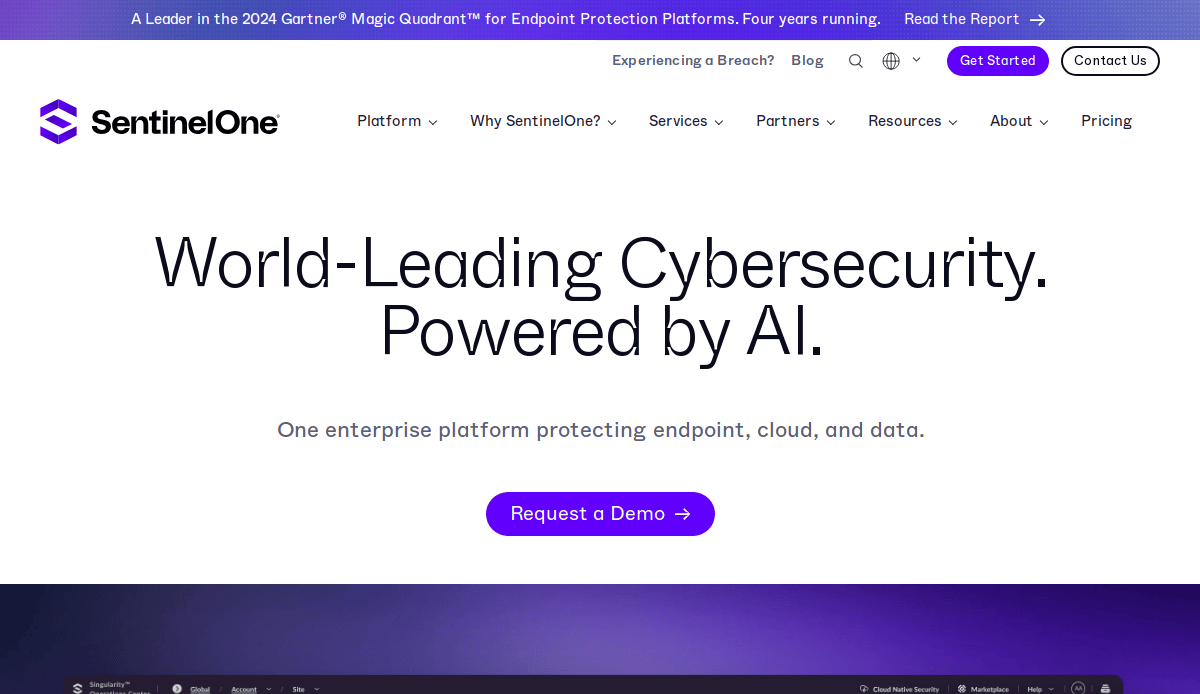
Task: Click the Marketplace icon in dashboard preview
Action: pos(962,688)
